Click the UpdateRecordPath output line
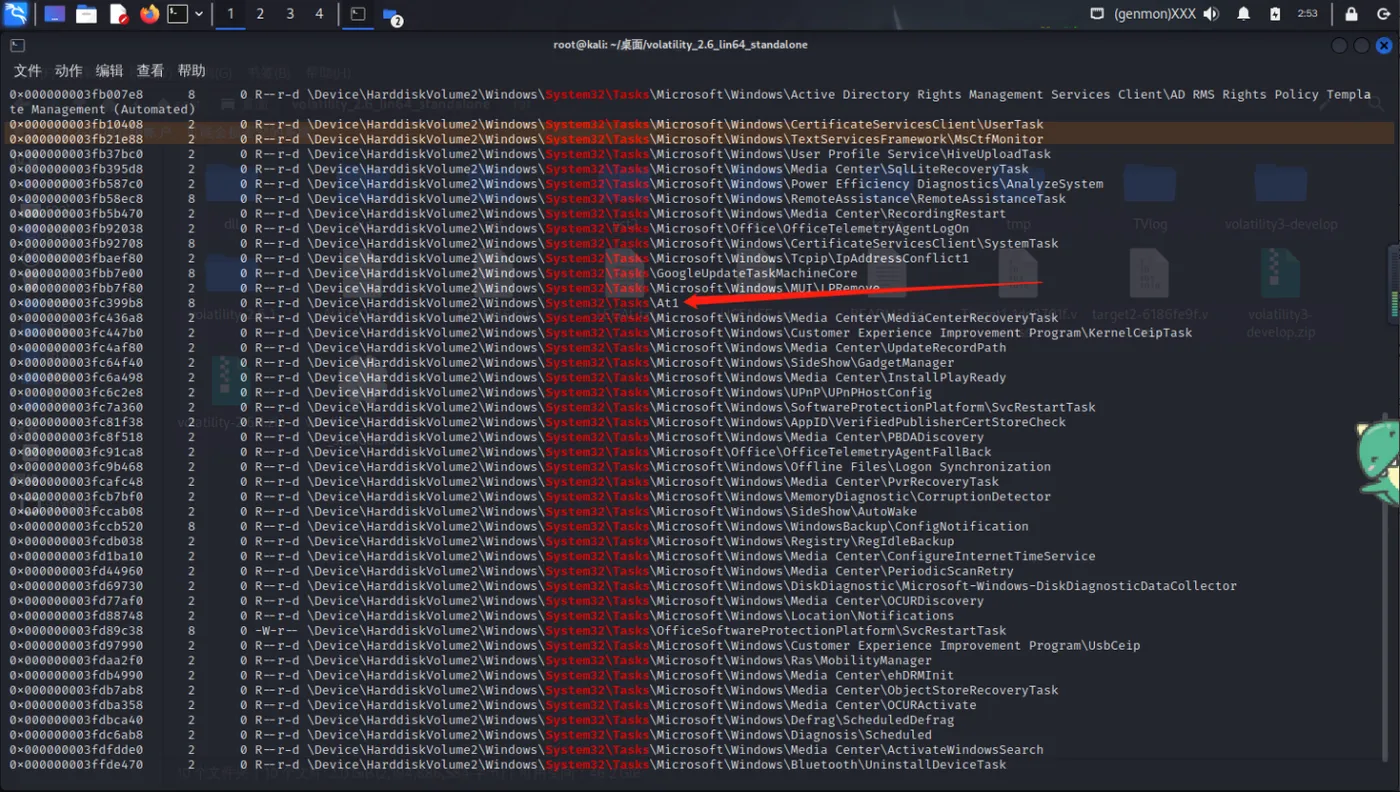1400x792 pixels. point(508,347)
